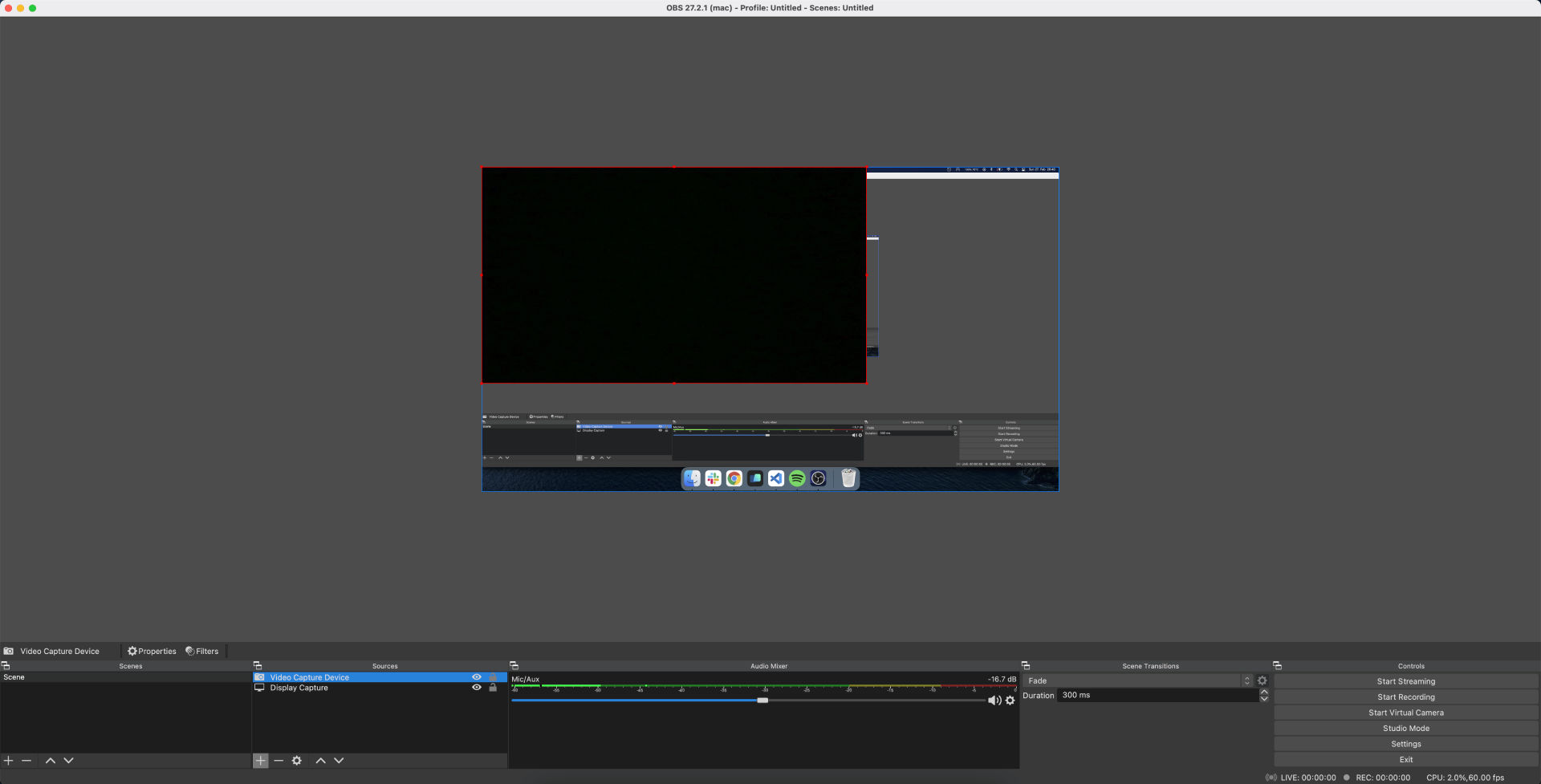This screenshot has width=1541, height=784.
Task: Open OBS Settings from Controls
Action: [1406, 744]
